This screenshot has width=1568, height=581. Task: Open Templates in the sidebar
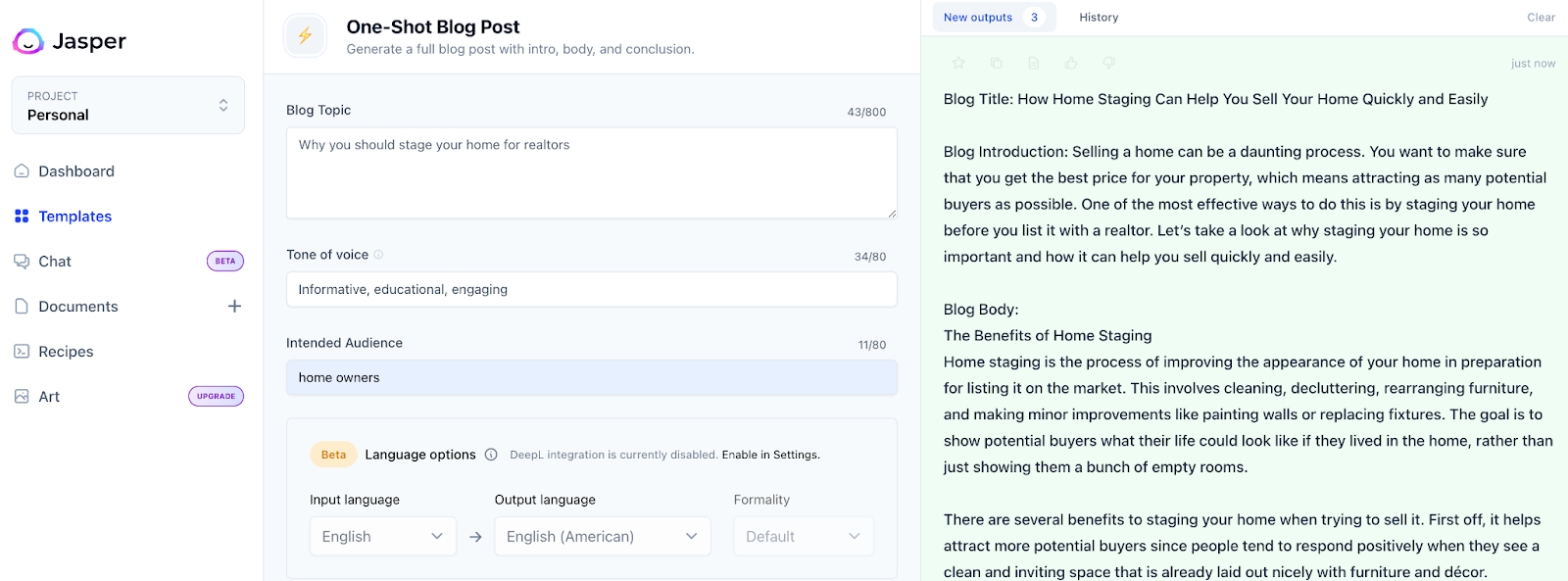pos(74,217)
